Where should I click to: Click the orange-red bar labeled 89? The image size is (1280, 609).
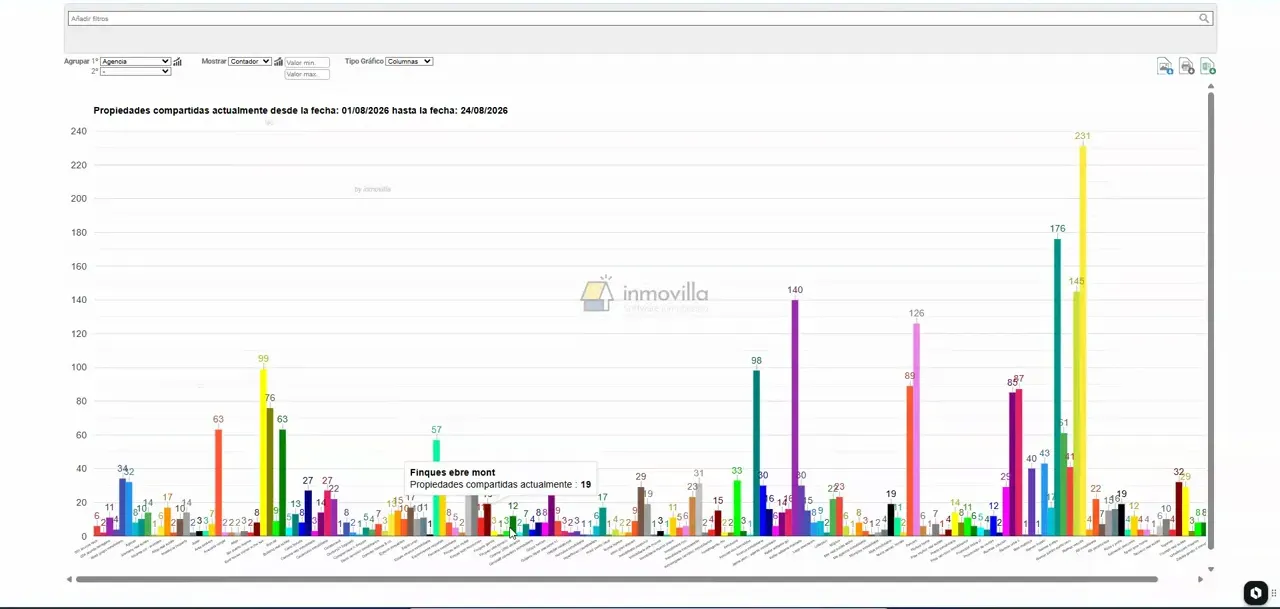pos(909,461)
